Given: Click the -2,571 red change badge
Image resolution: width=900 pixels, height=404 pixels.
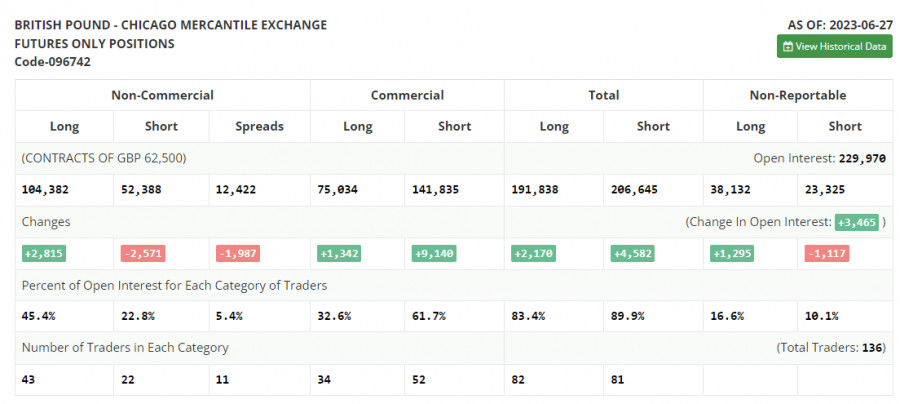Looking at the screenshot, I should point(136,254).
